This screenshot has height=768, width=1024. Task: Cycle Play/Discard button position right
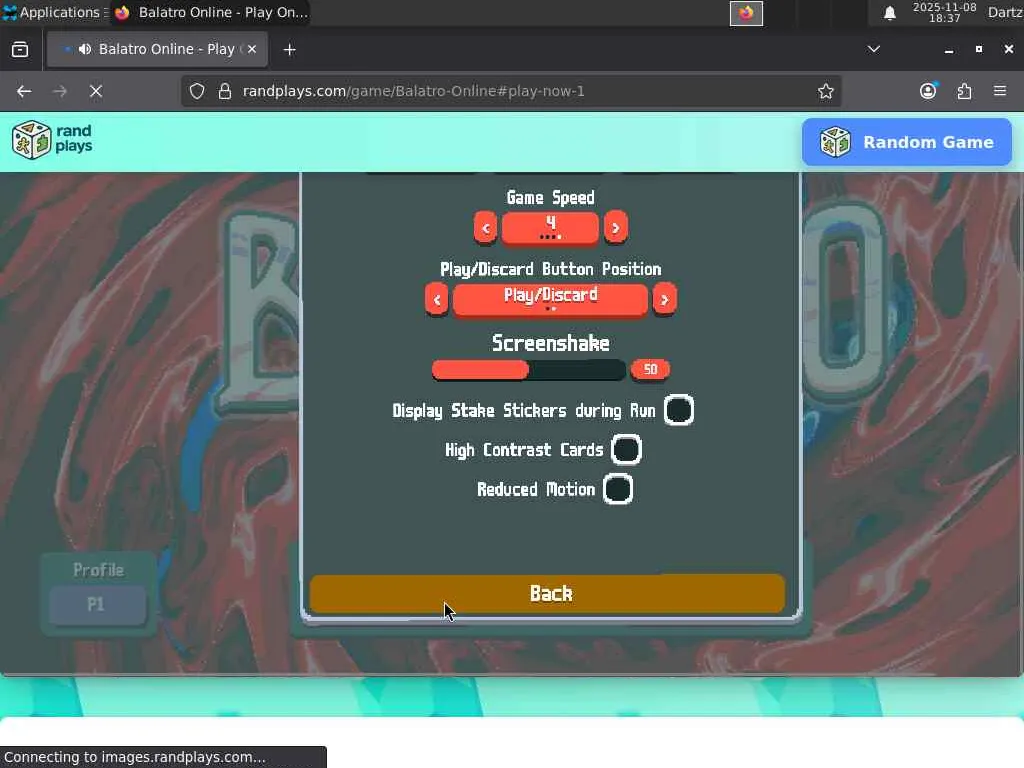point(664,300)
